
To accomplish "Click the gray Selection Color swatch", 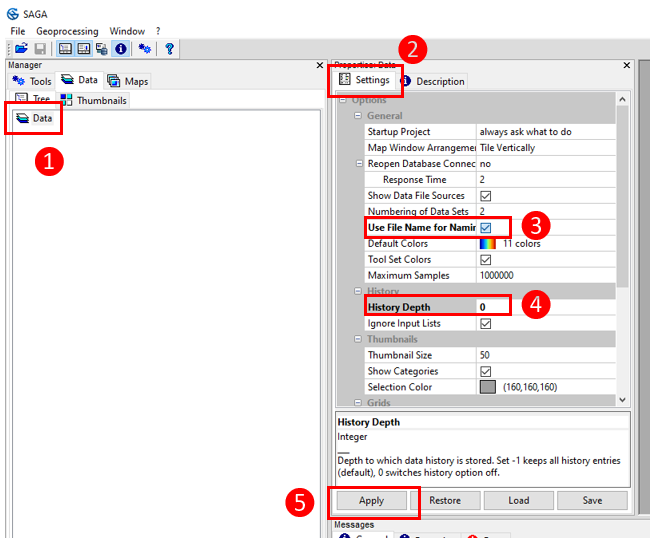I will [487, 387].
